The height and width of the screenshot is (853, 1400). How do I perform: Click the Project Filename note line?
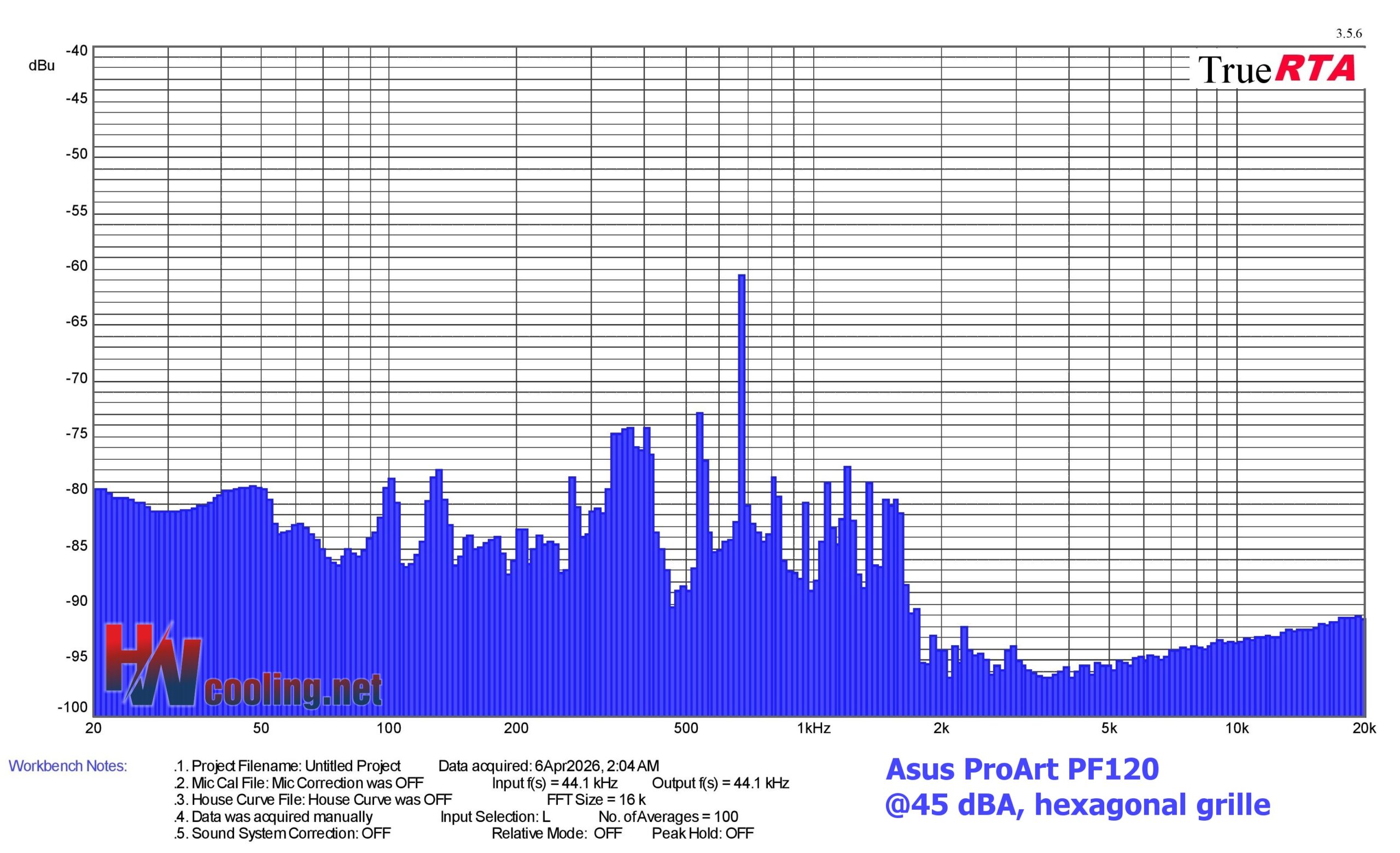pos(288,766)
